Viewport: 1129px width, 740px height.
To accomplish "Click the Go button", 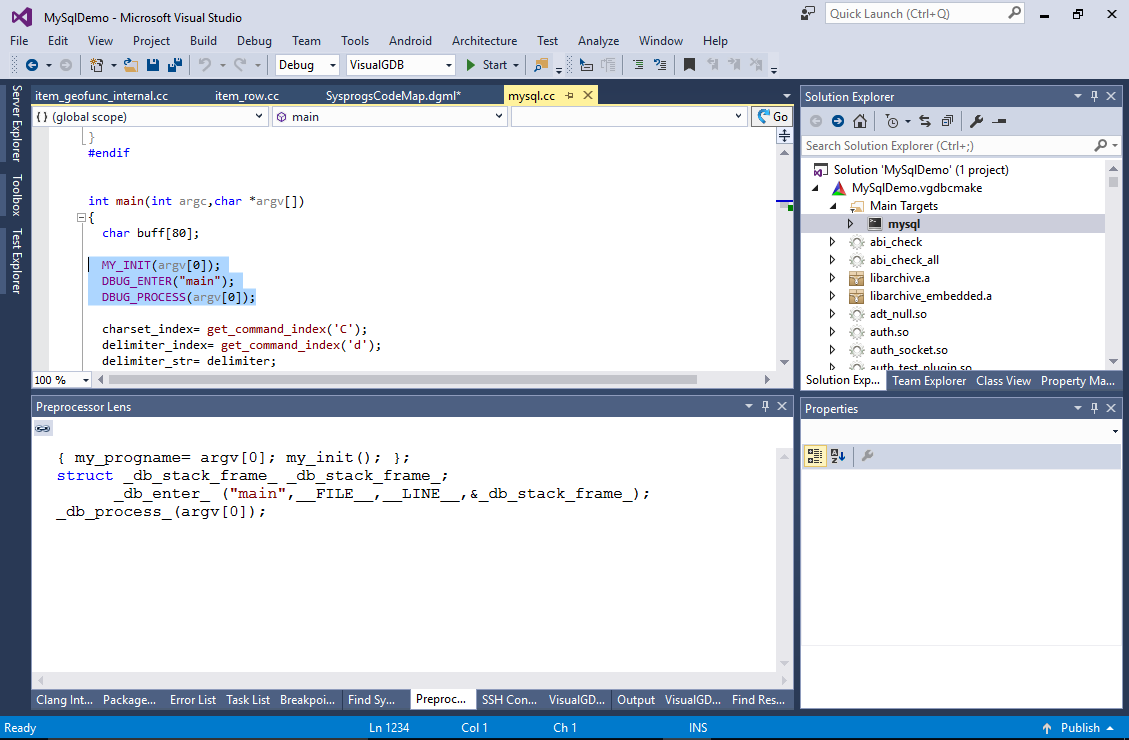I will 773,117.
